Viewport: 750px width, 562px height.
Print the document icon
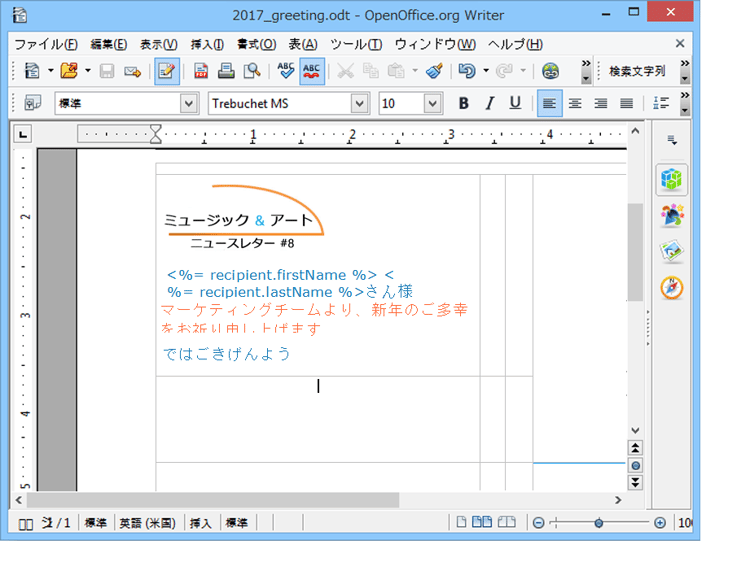(x=226, y=71)
